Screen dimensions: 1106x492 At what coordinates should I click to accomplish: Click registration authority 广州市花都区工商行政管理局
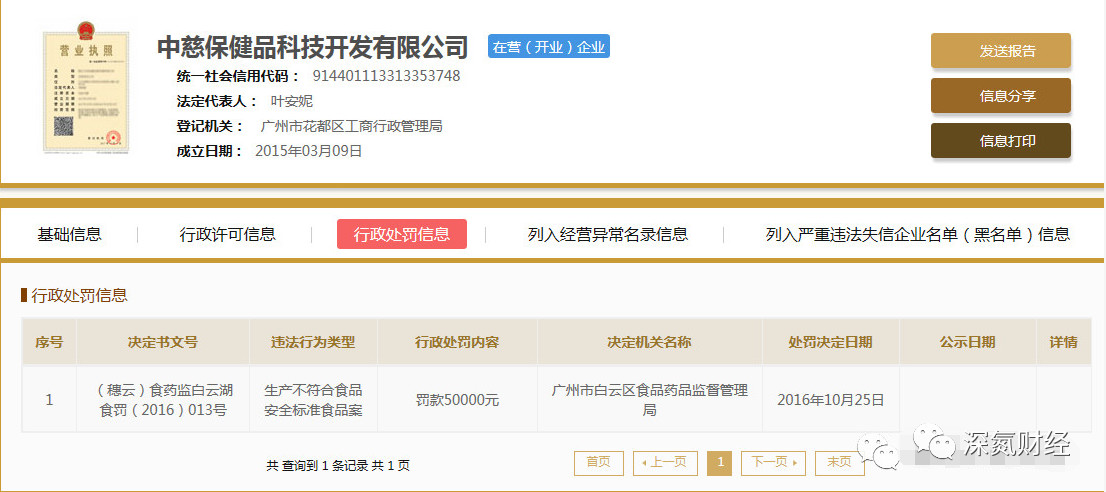click(351, 126)
